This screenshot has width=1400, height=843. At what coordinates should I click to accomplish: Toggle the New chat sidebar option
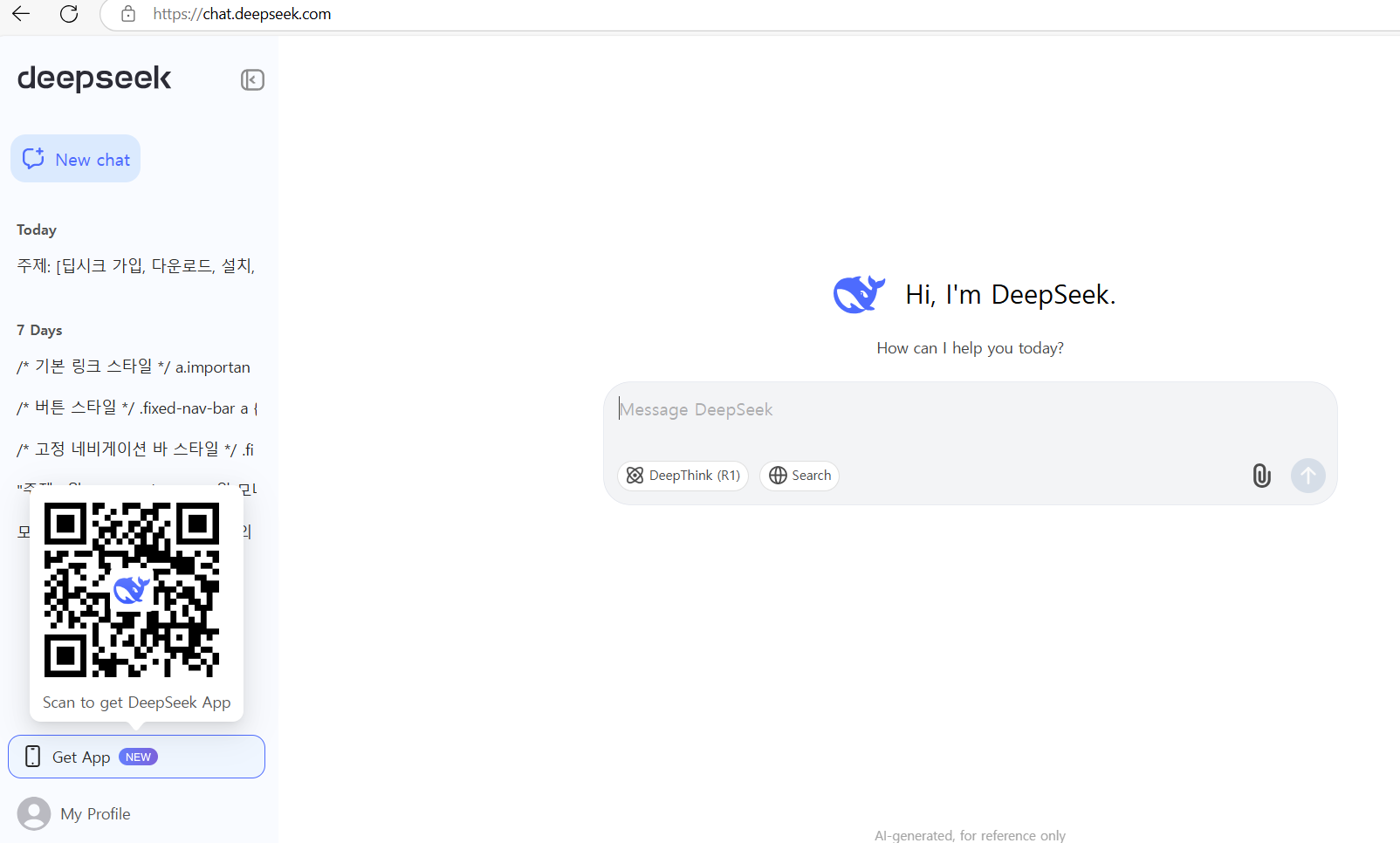75,159
